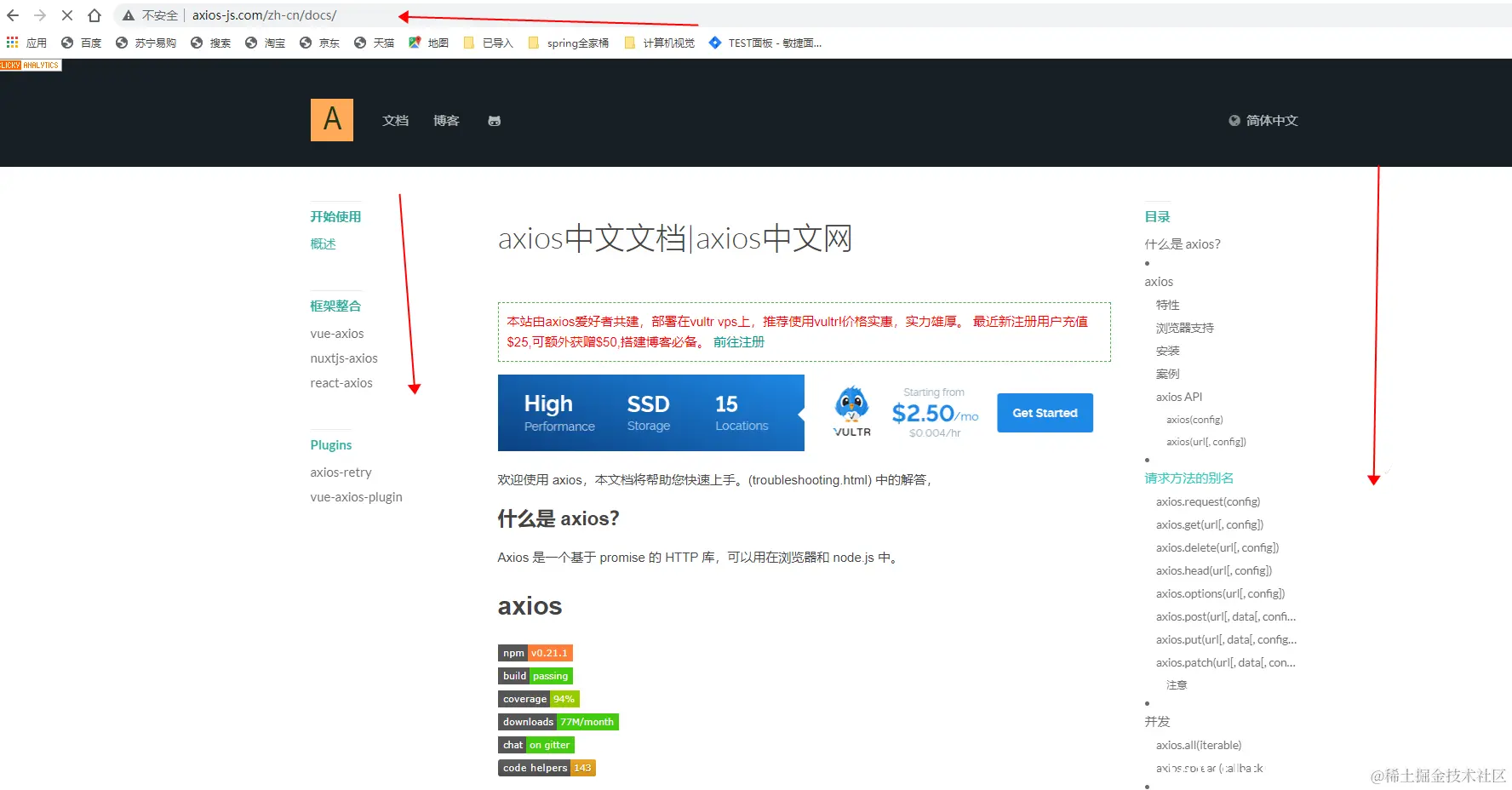
Task: Open axios-retry plugin link
Action: [x=341, y=472]
